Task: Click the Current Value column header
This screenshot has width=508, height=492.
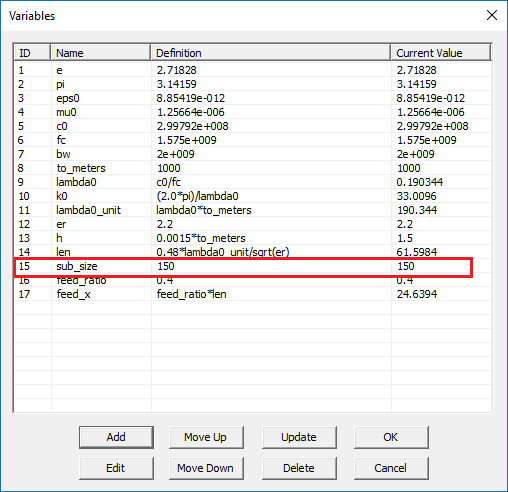Action: [x=441, y=53]
